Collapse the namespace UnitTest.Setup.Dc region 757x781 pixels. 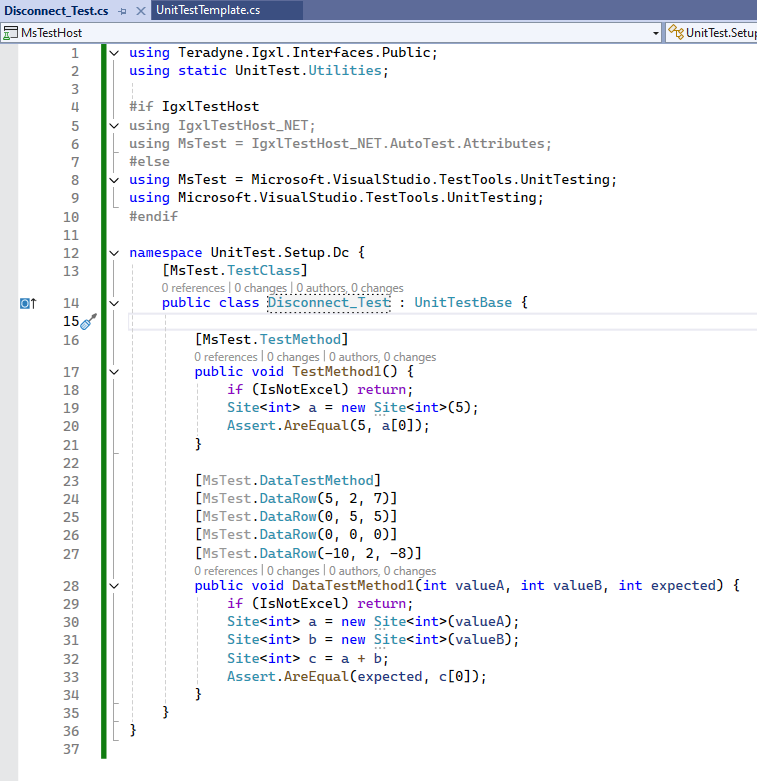115,253
